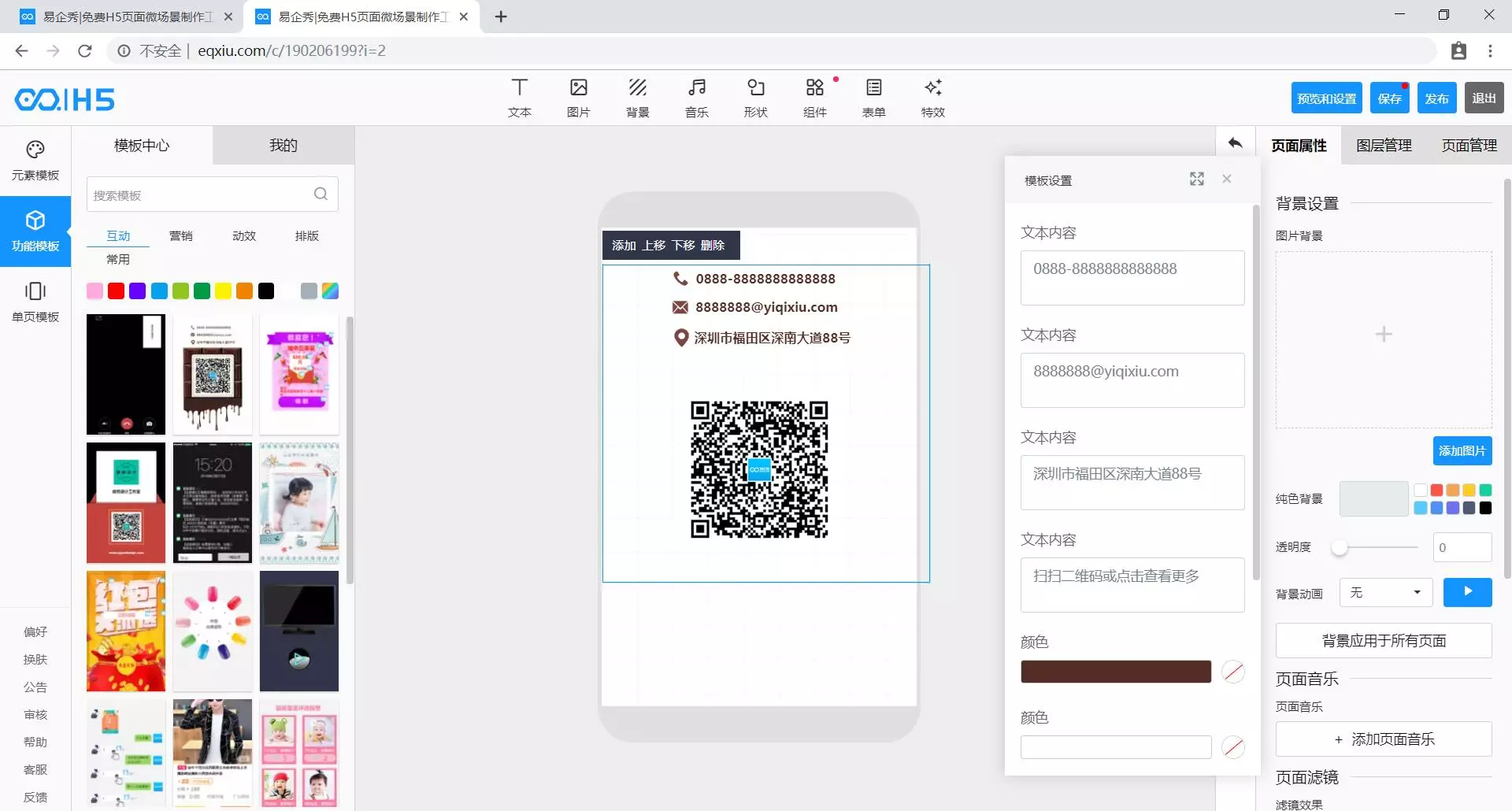Select the 营销 category filter
The image size is (1512, 811).
coord(181,236)
